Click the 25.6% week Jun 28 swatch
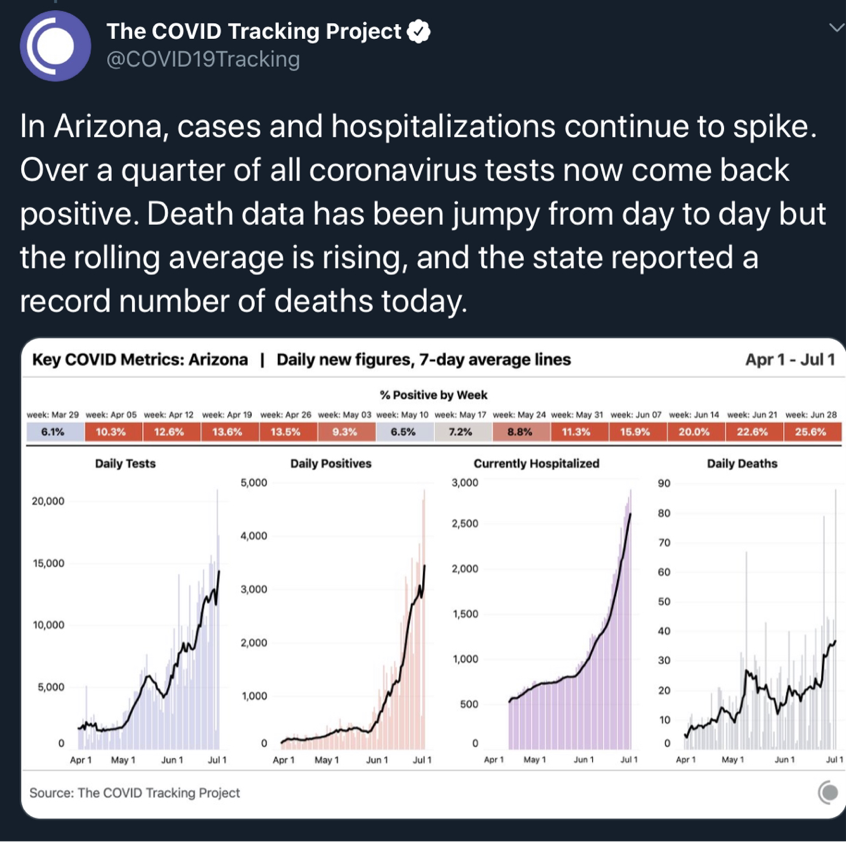846x842 pixels. [811, 433]
